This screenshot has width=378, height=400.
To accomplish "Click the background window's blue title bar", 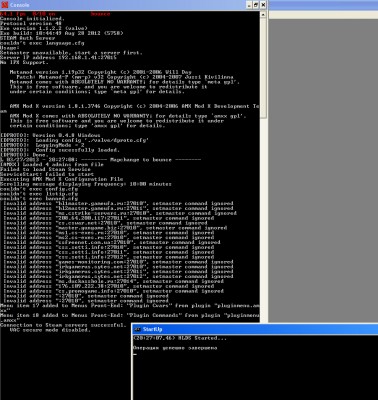I will [x=323, y=5].
